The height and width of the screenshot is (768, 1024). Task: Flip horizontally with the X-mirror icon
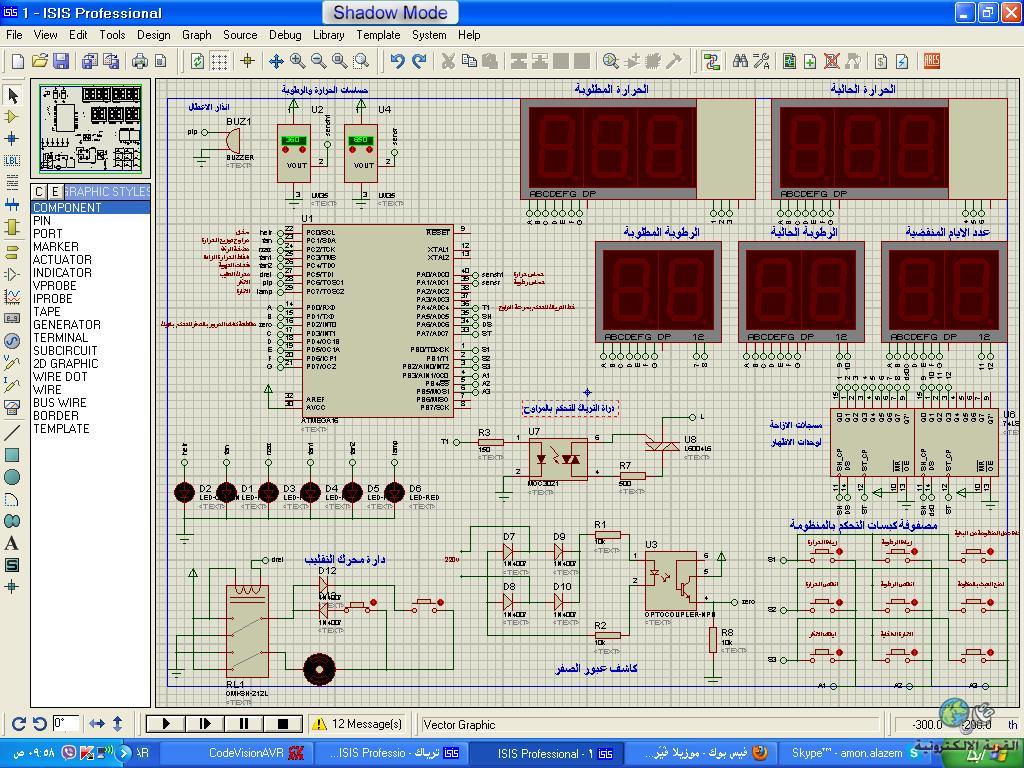[x=97, y=724]
